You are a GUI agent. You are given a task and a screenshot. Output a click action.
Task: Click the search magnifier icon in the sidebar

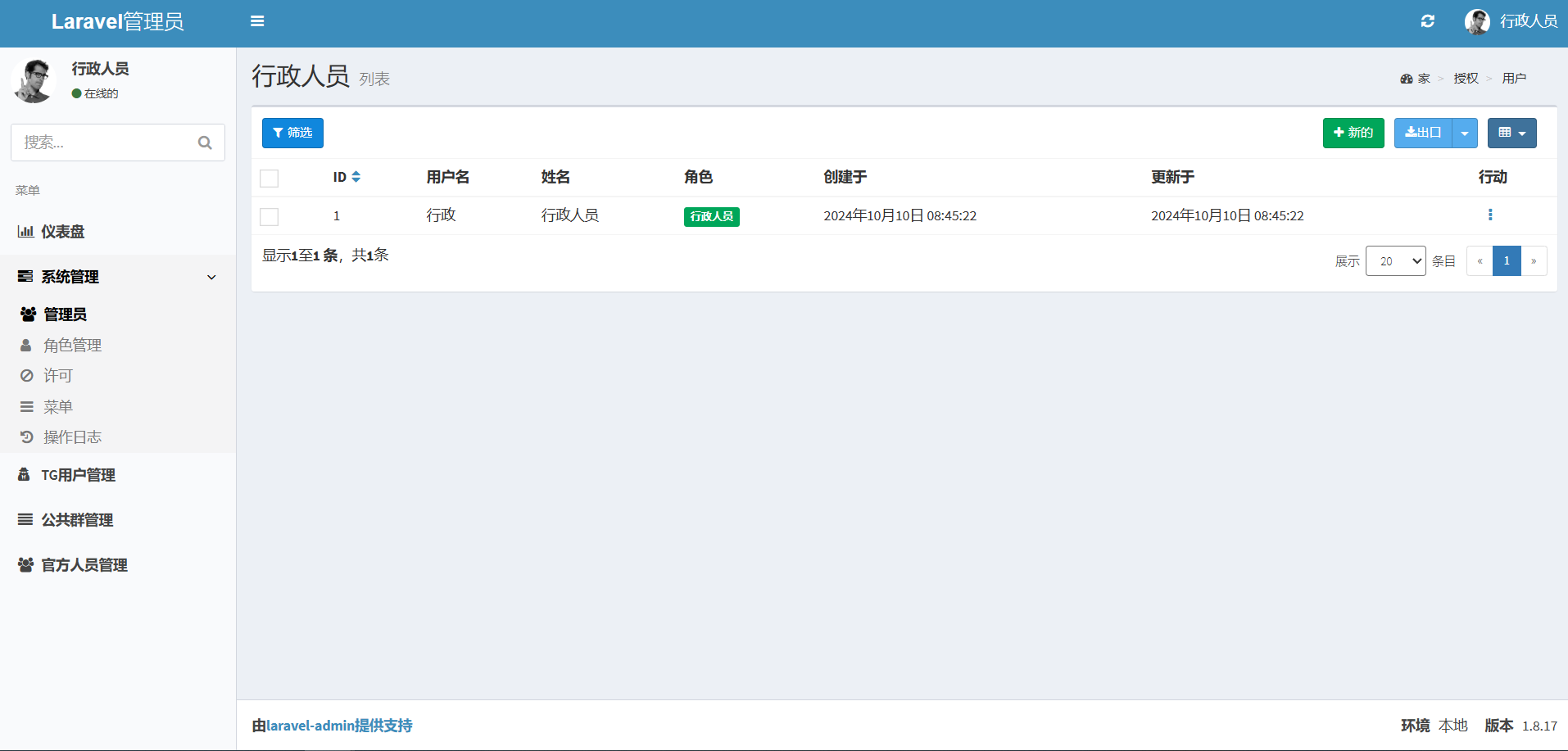(x=205, y=143)
